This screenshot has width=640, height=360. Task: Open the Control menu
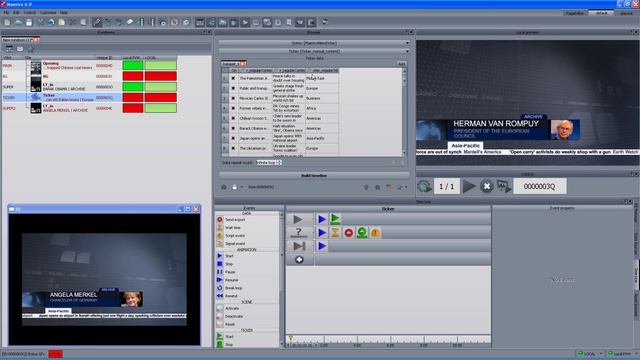pos(29,13)
